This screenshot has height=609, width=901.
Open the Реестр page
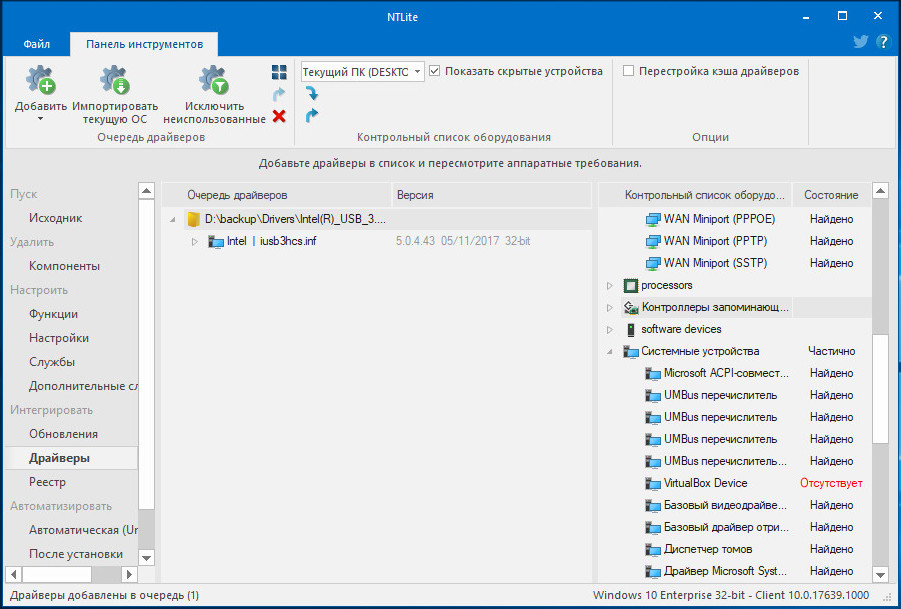coord(48,482)
